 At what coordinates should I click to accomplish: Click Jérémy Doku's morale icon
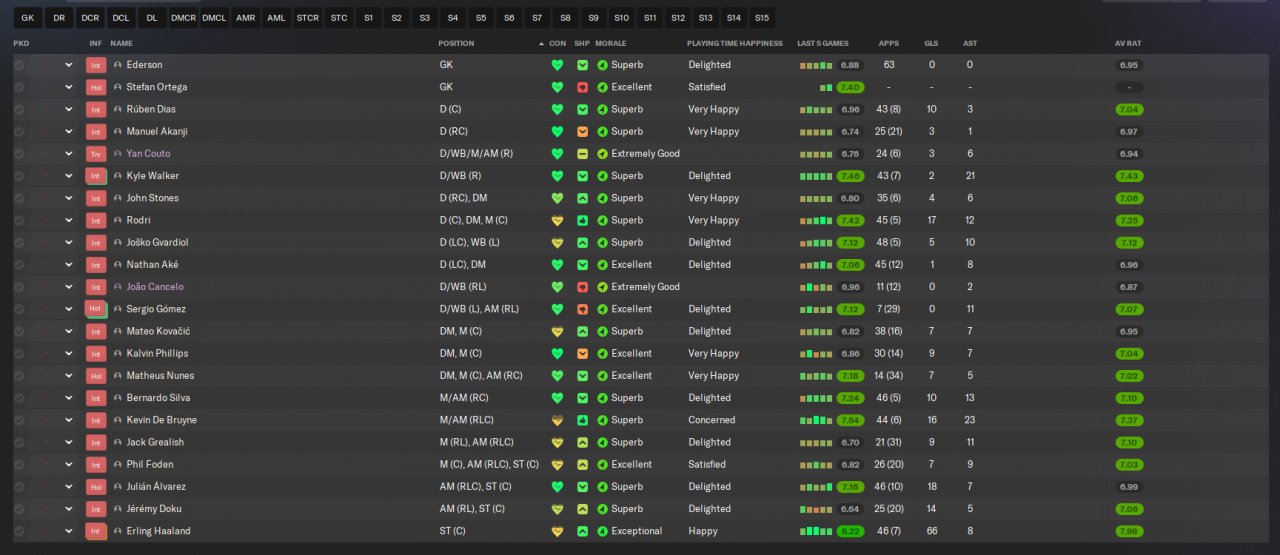(x=602, y=509)
